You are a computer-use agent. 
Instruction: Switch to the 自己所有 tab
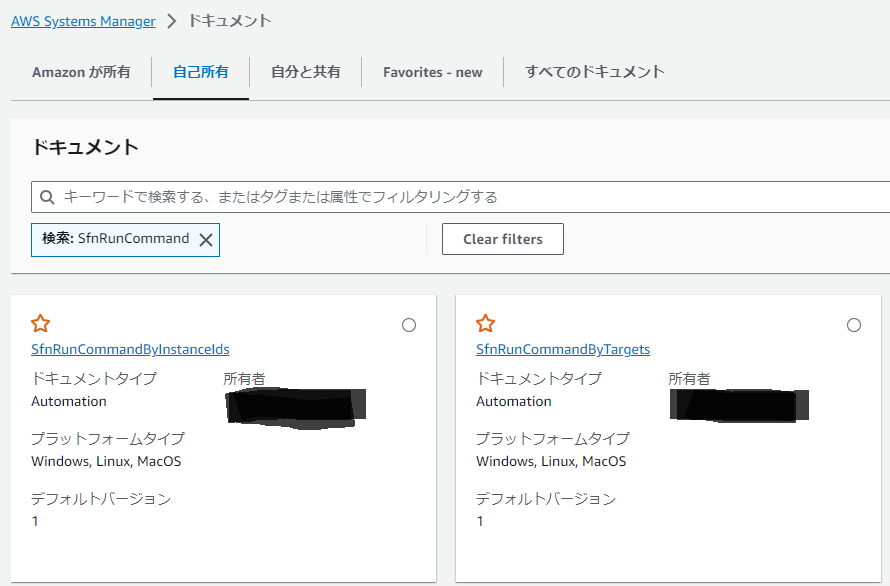click(x=201, y=72)
